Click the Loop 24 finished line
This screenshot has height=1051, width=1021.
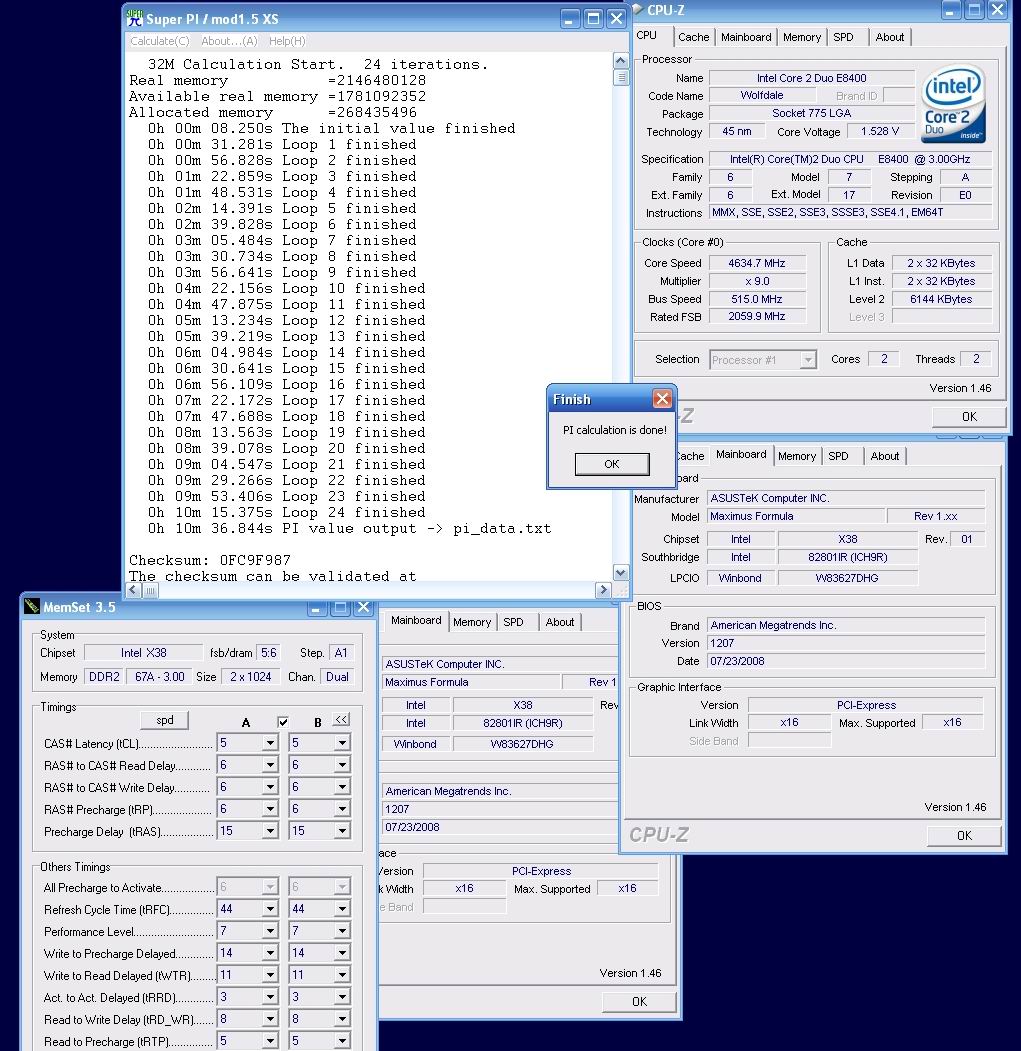(286, 513)
